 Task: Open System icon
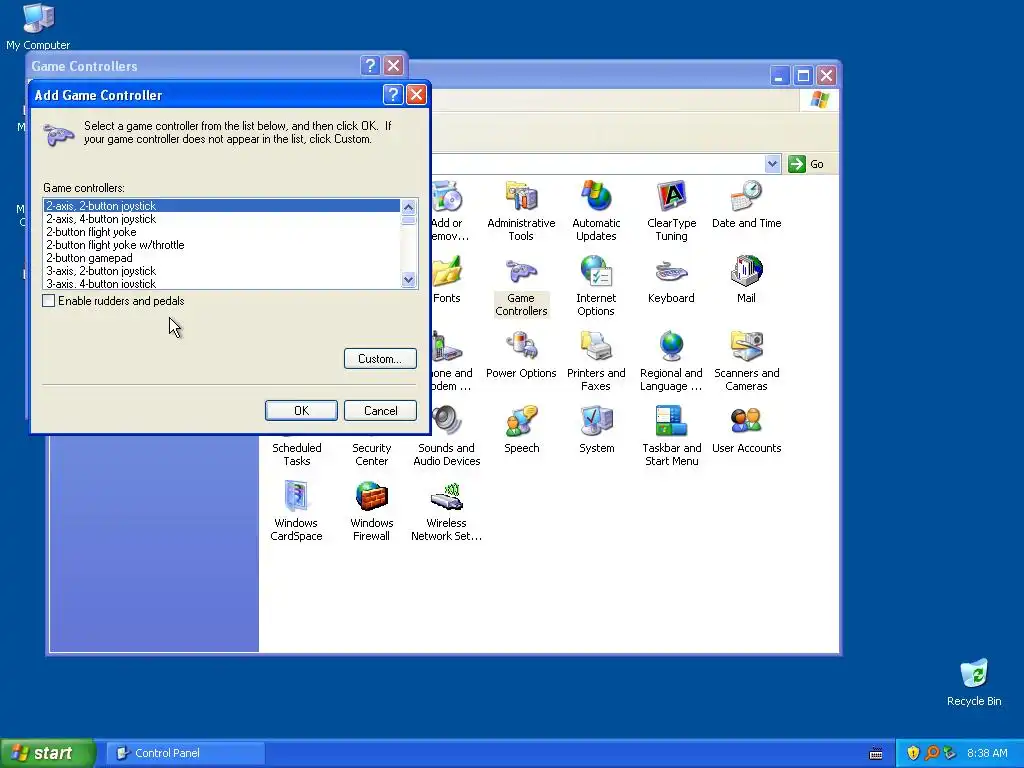[596, 430]
